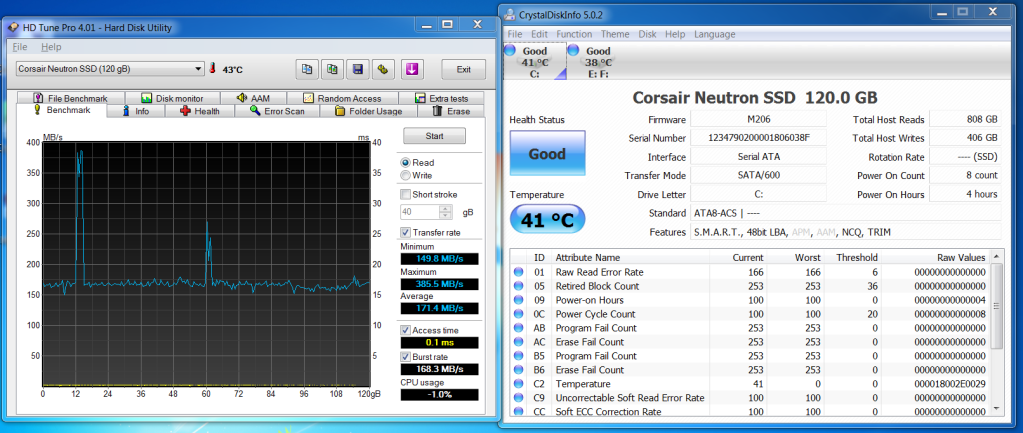This screenshot has height=433, width=1023.
Task: Switch to the Info tab
Action: point(136,111)
